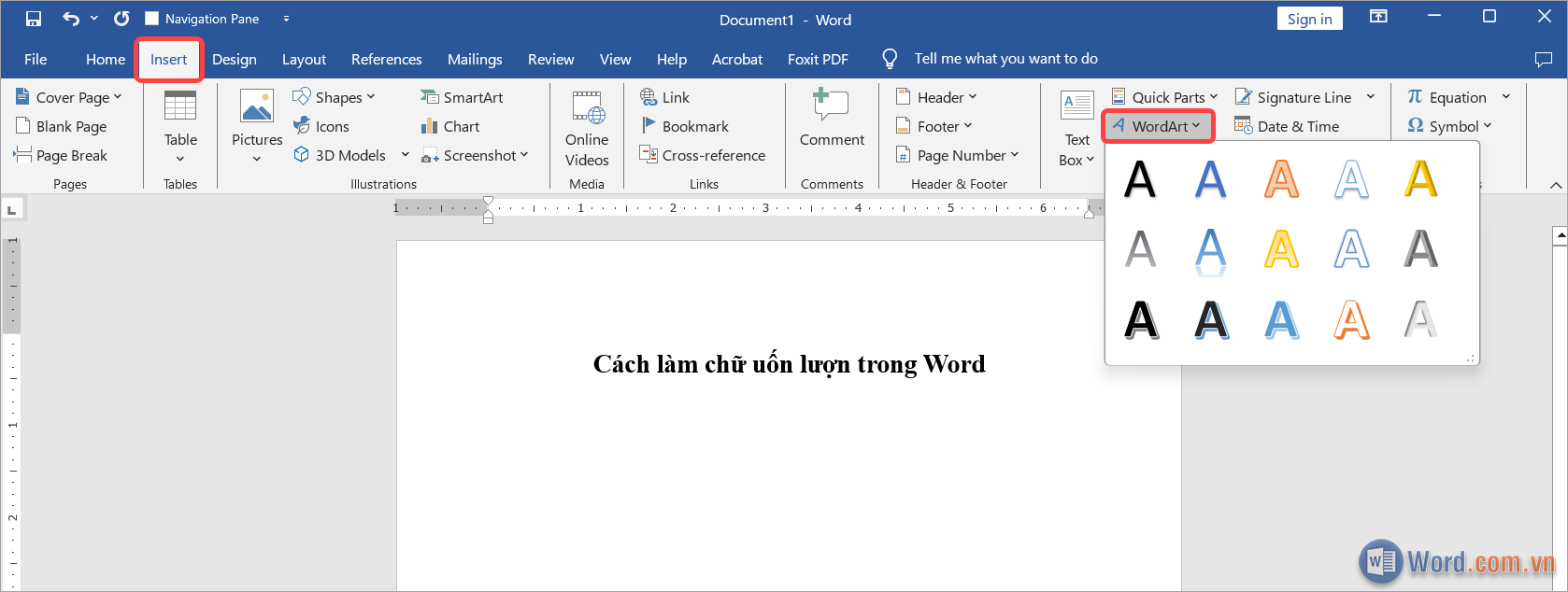Open the Foxit PDF tab
This screenshot has height=592, width=1568.
[x=818, y=59]
